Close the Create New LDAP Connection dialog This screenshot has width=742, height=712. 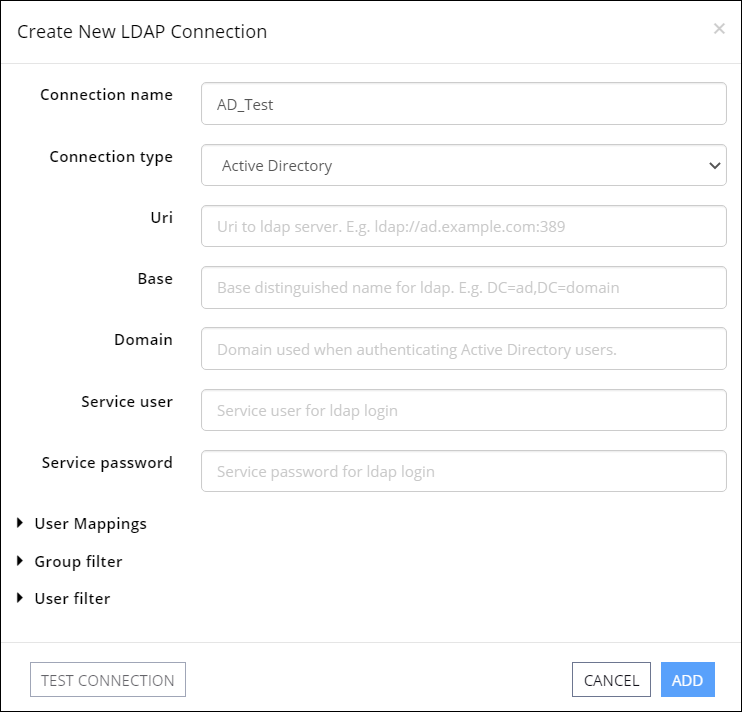719,29
